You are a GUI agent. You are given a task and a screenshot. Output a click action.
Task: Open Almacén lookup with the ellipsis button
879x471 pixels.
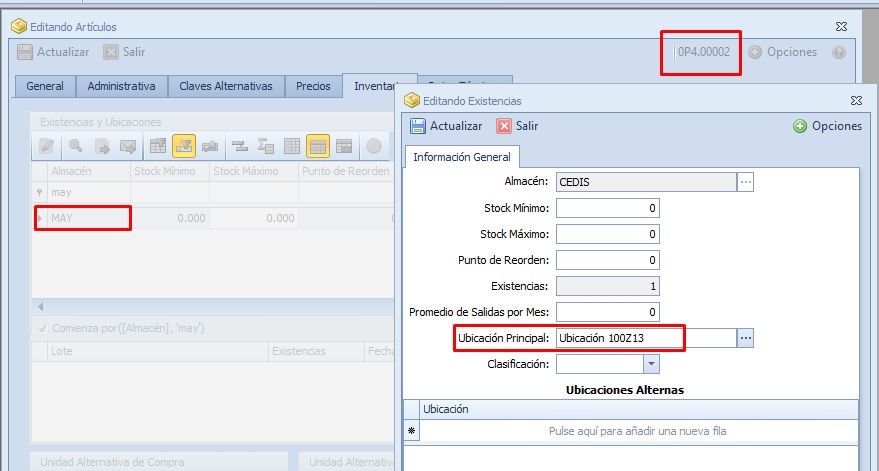tap(745, 182)
